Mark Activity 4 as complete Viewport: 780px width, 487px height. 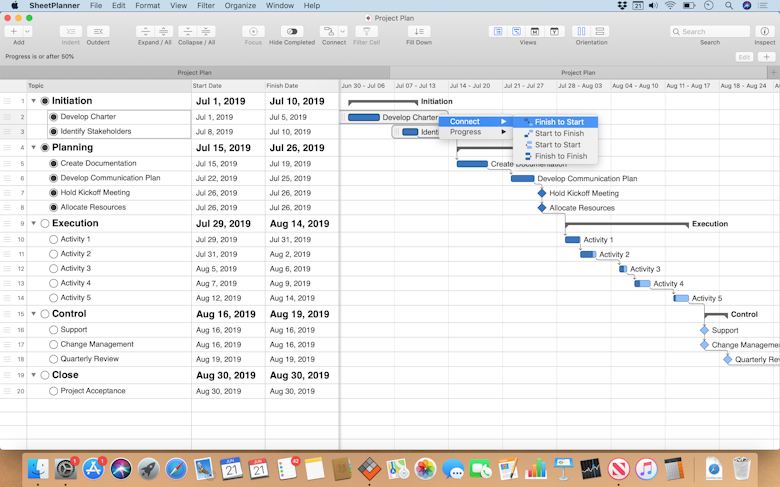pos(54,283)
